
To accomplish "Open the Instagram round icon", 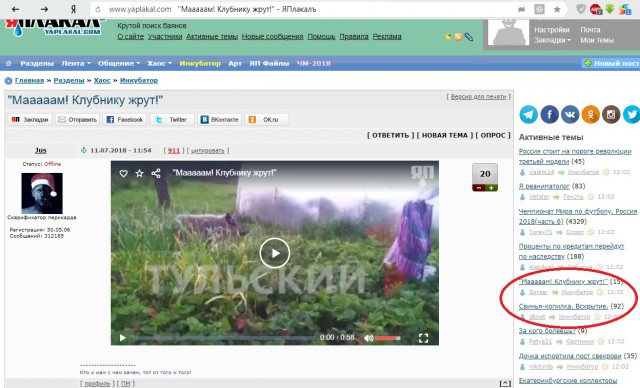I will [611, 114].
